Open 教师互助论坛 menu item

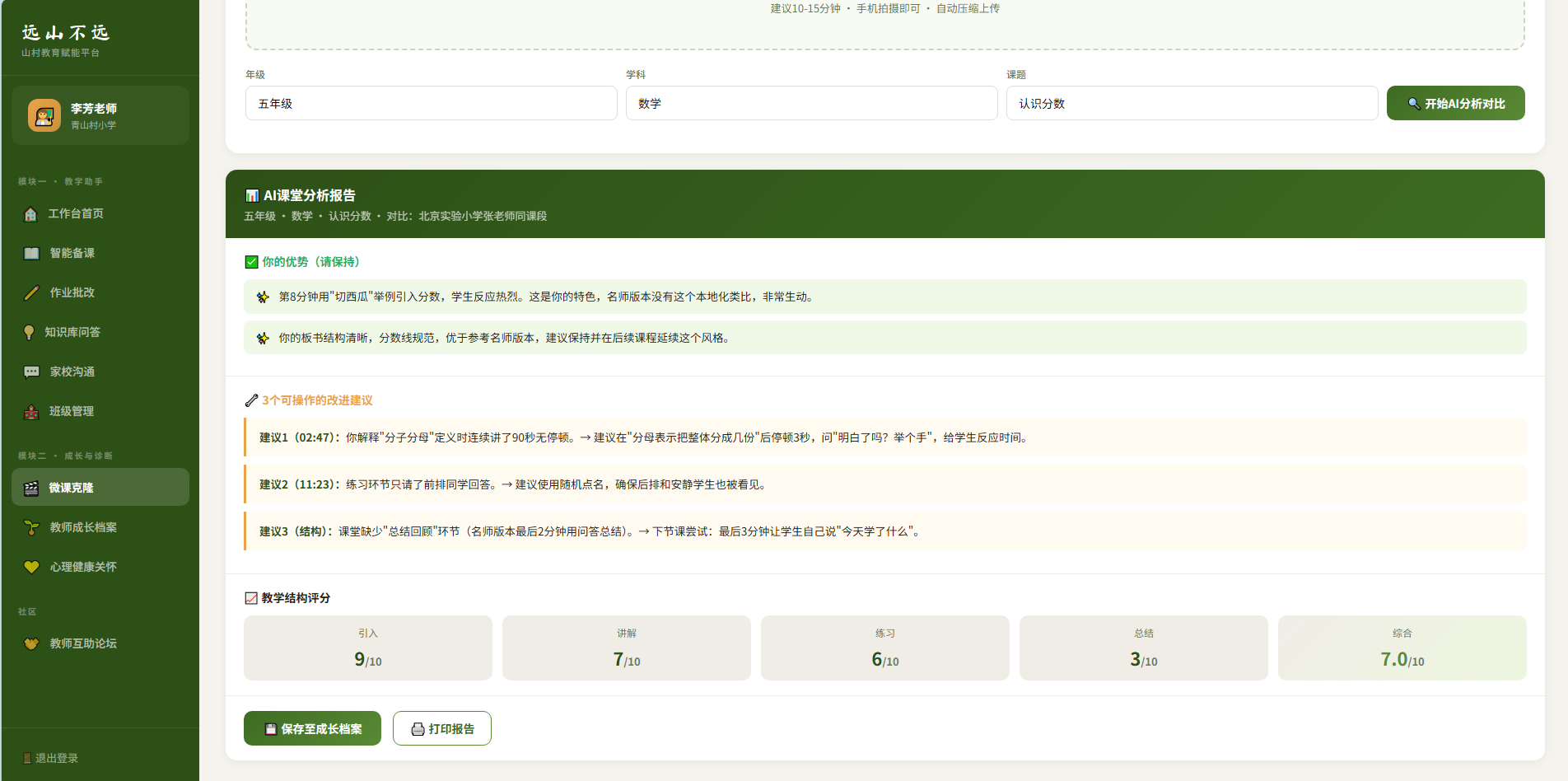[100, 643]
